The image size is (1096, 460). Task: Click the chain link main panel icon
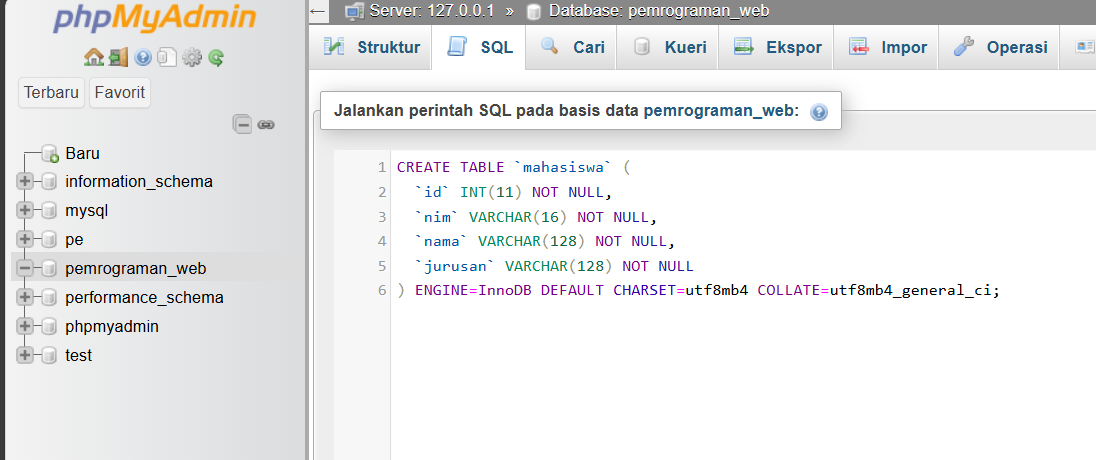click(x=266, y=124)
